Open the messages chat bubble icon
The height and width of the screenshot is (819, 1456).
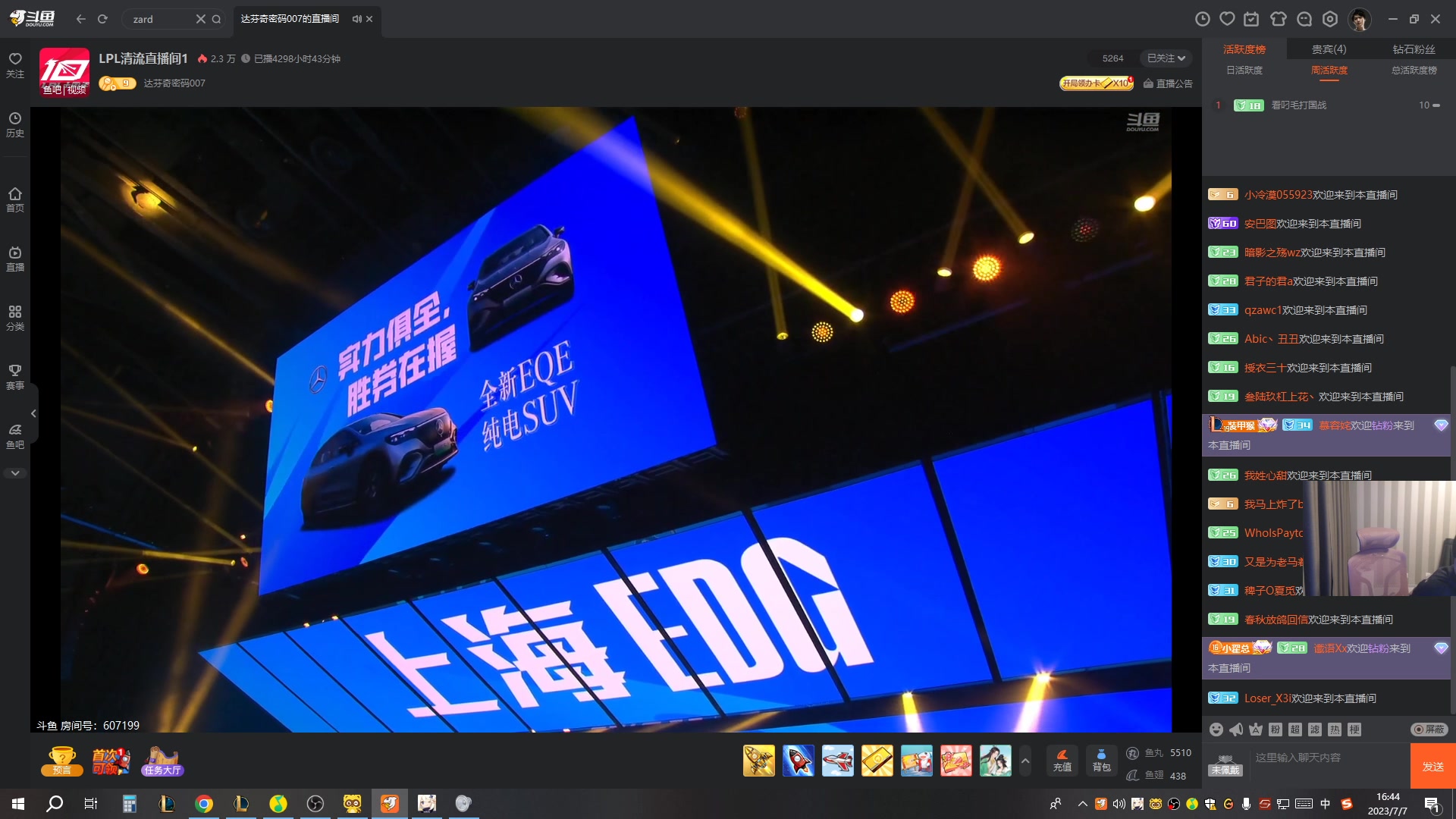(1304, 19)
